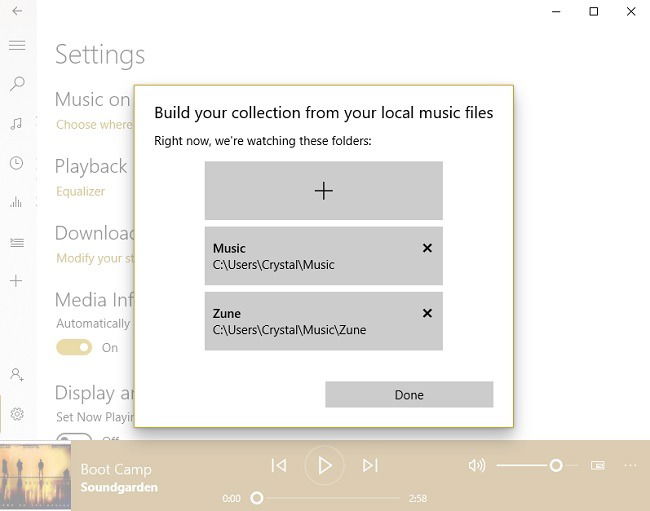Viewport: 650px width, 511px height.
Task: Click the Modify your link under Downloads
Action: click(95, 258)
